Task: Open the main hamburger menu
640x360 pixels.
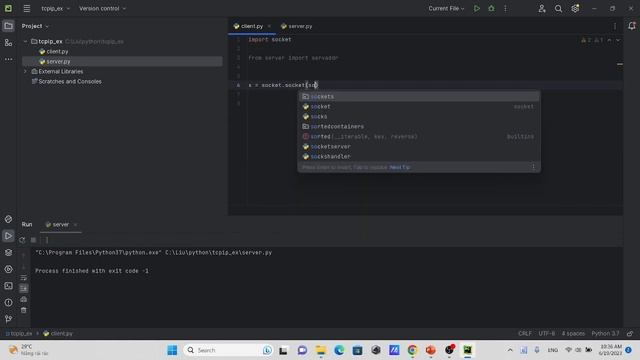Action: click(x=27, y=8)
